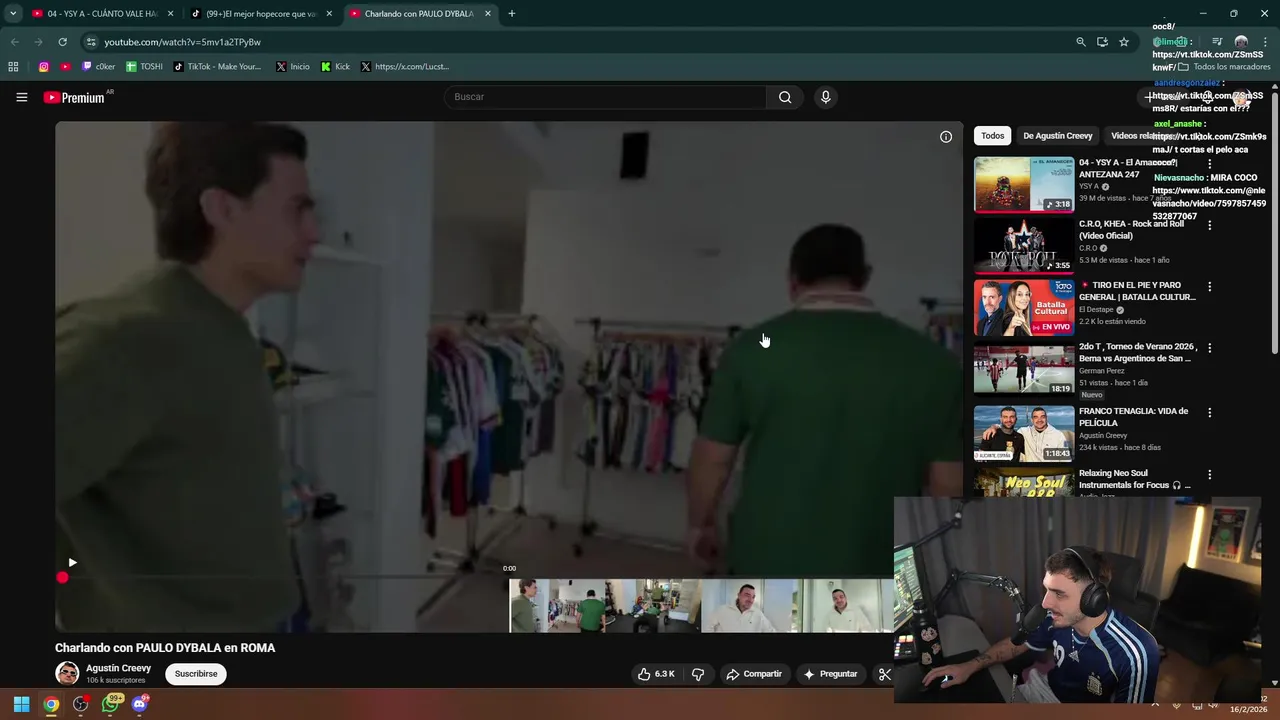Click the red progress bar scrubber handle
The image size is (1280, 720).
coord(62,577)
